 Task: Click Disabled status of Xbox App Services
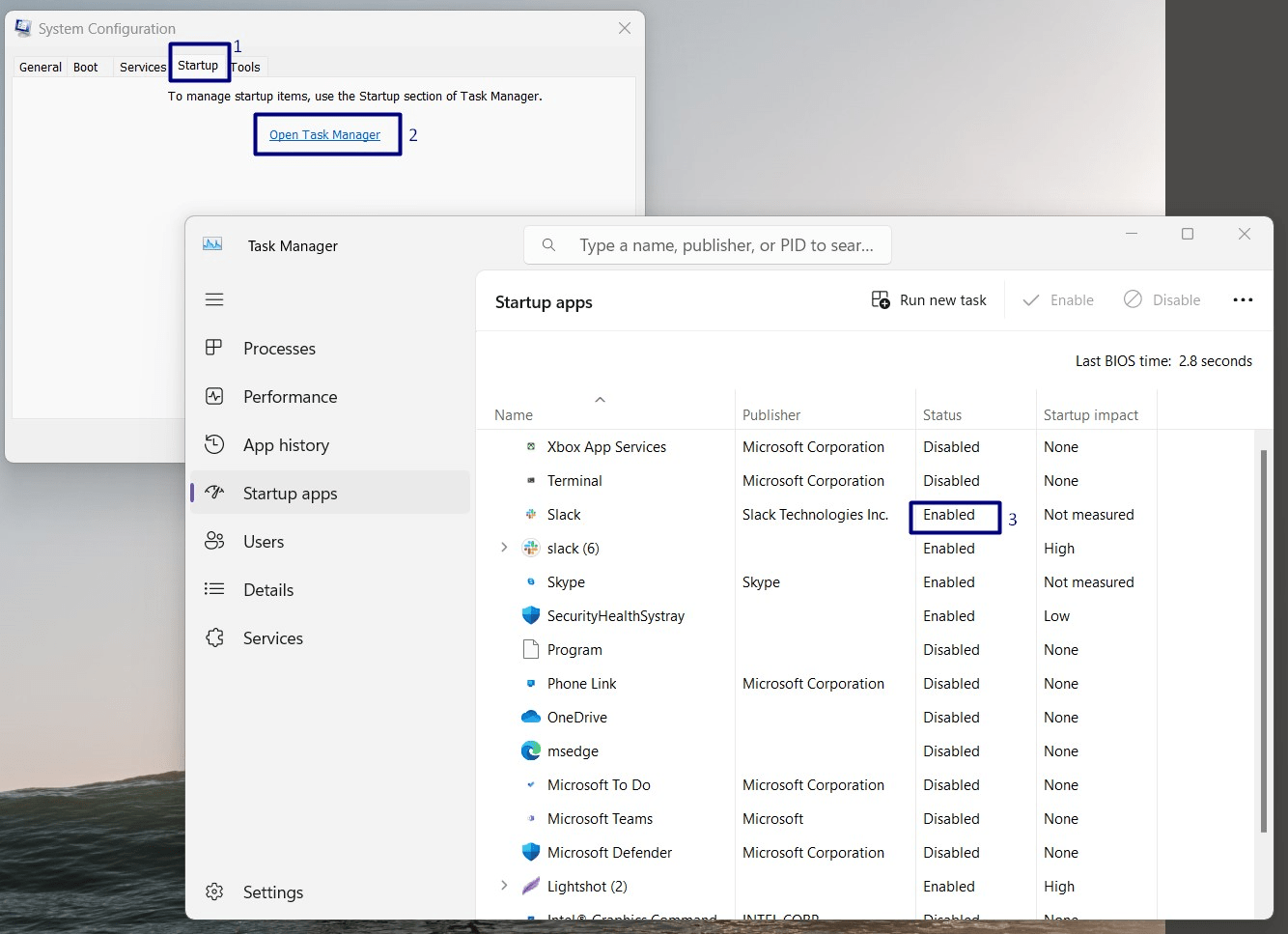point(951,447)
